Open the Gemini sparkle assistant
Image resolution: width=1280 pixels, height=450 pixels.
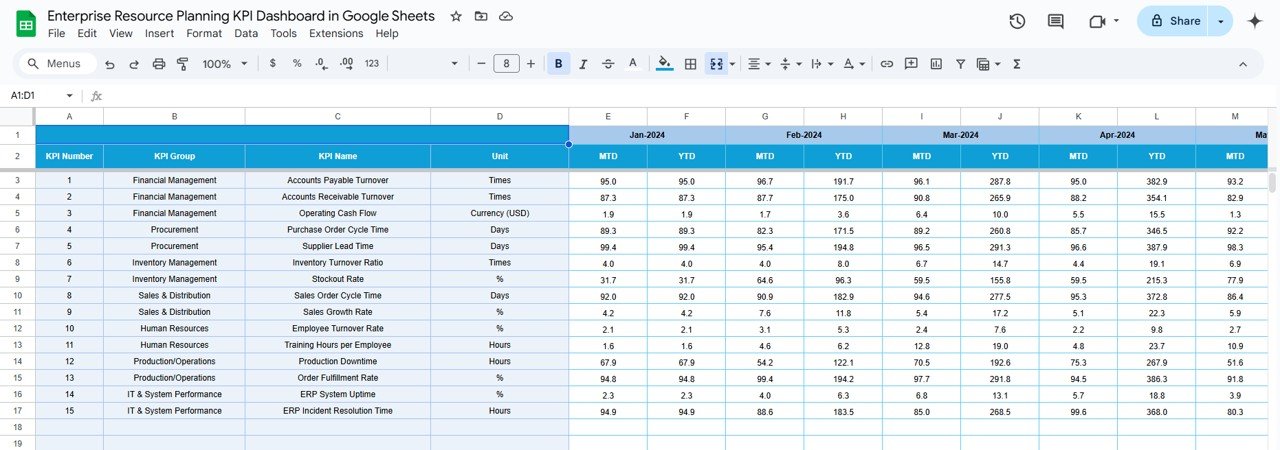pyautogui.click(x=1255, y=21)
